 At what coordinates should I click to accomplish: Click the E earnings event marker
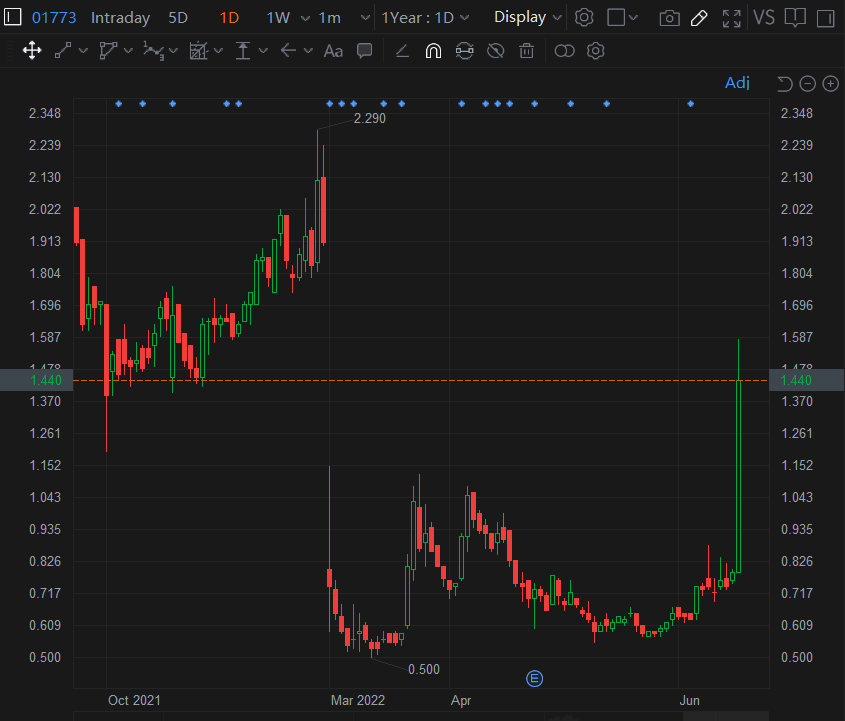pyautogui.click(x=534, y=678)
